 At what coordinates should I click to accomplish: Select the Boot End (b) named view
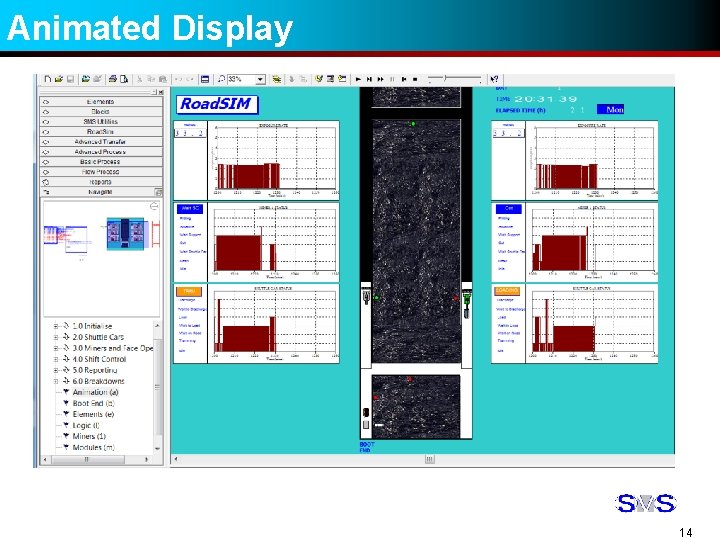93,403
